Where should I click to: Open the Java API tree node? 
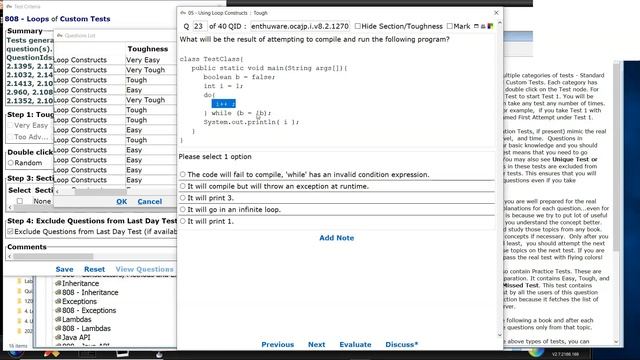click(76, 337)
